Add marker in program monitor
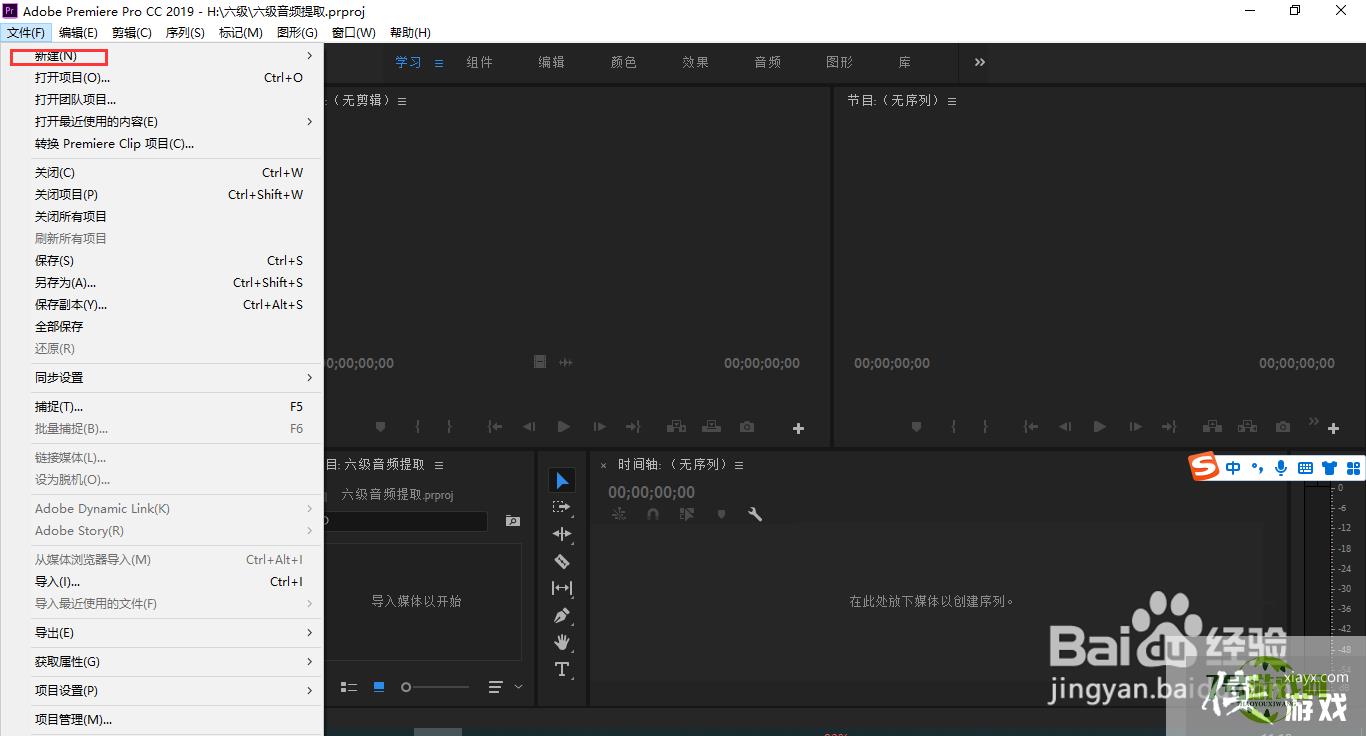 point(916,427)
